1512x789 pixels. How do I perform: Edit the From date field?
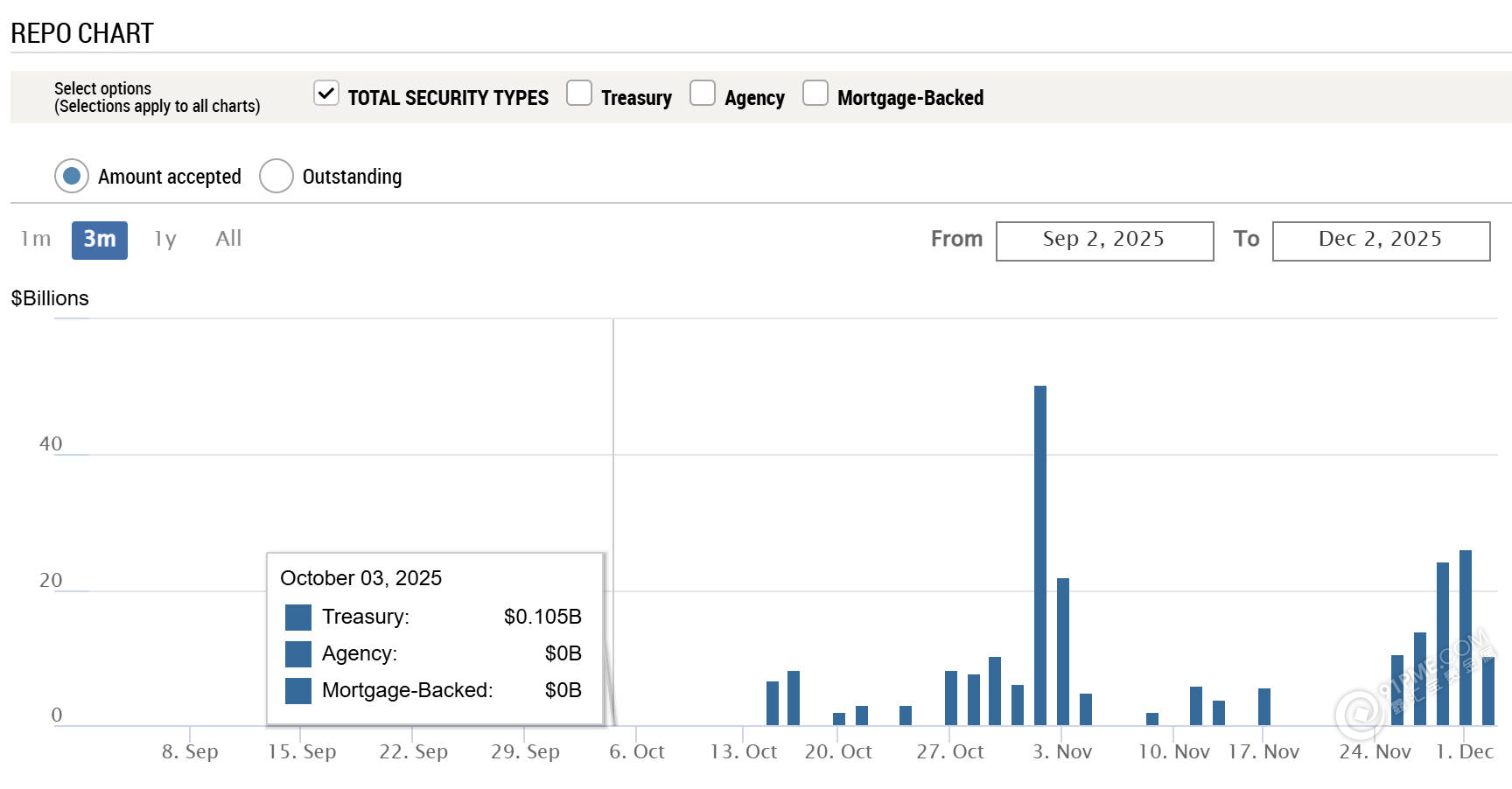[x=1104, y=241]
